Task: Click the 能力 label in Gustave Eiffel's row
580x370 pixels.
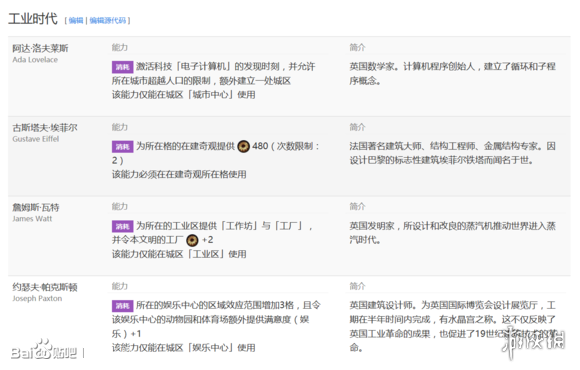Action: pyautogui.click(x=120, y=127)
